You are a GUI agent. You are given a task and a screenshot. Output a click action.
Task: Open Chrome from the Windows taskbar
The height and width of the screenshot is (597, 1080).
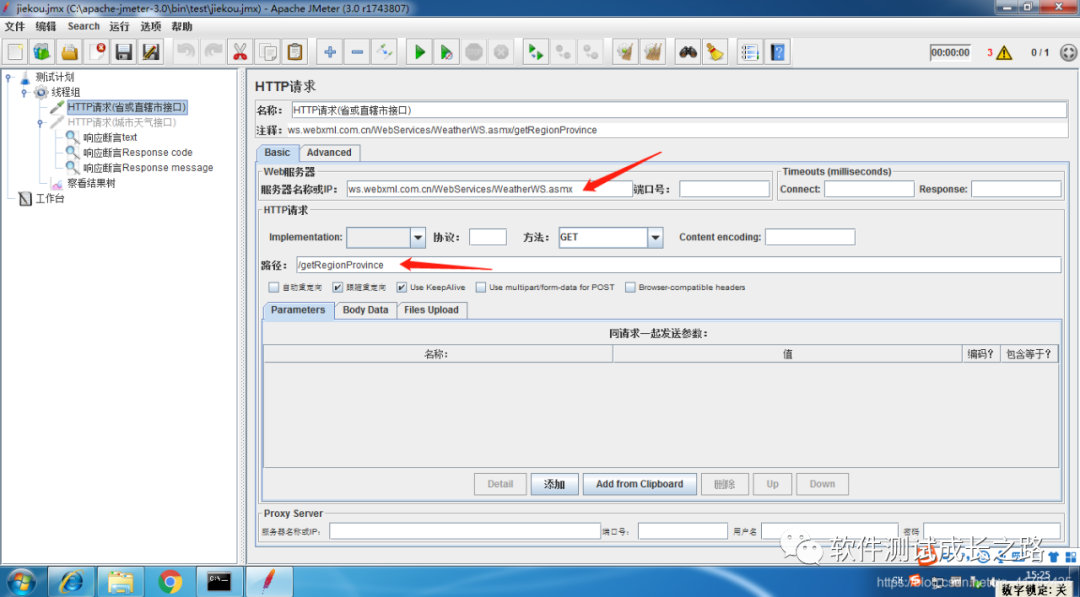[x=170, y=582]
